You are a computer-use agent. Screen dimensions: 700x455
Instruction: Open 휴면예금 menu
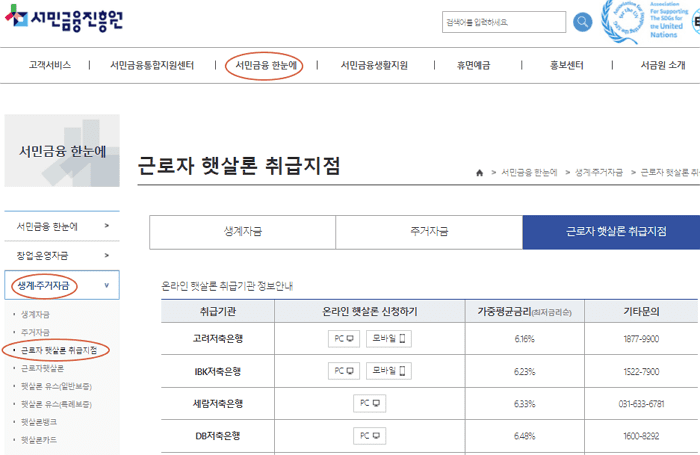[x=473, y=65]
